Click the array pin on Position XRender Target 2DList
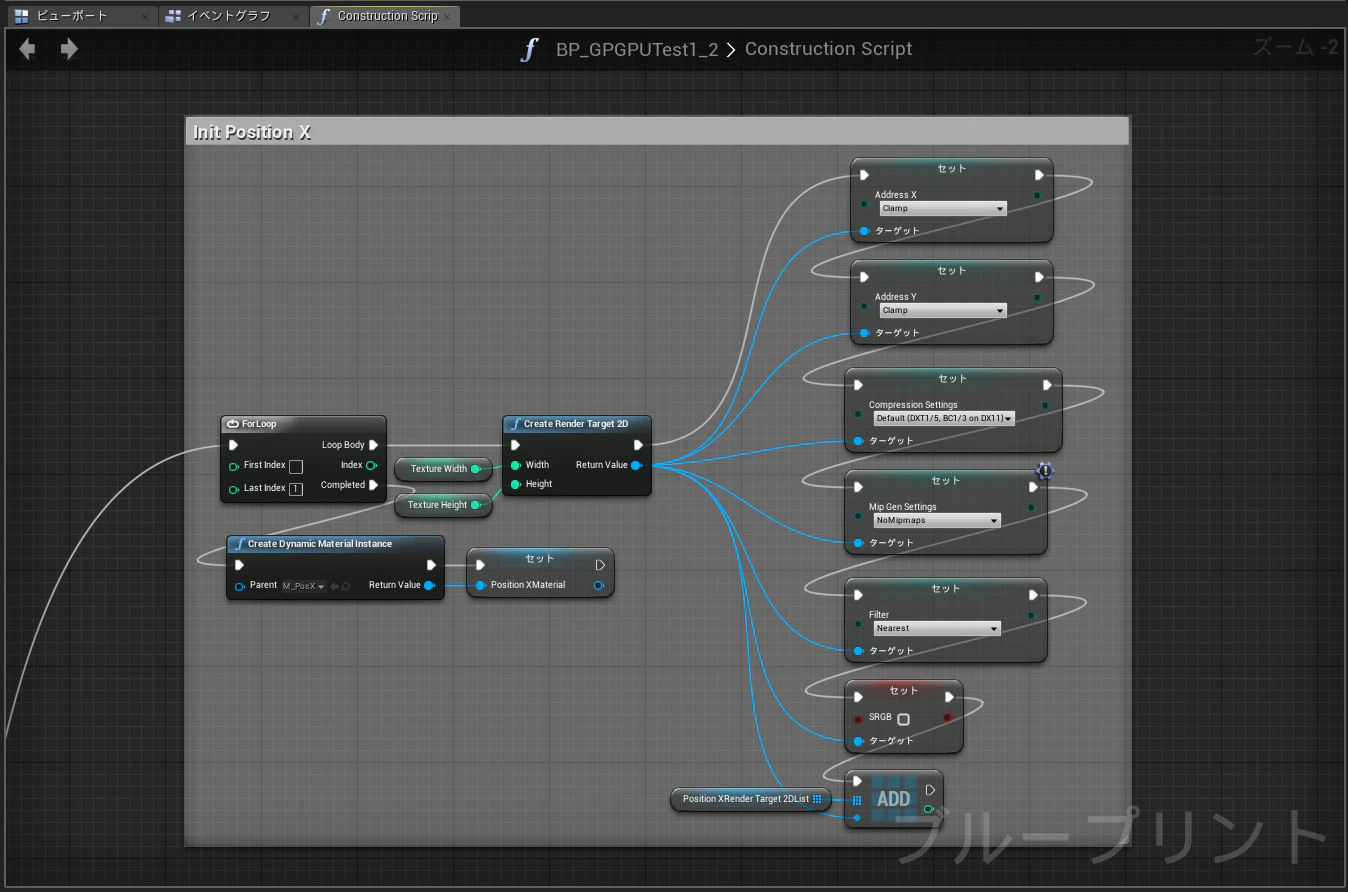The image size is (1348, 892). click(817, 799)
